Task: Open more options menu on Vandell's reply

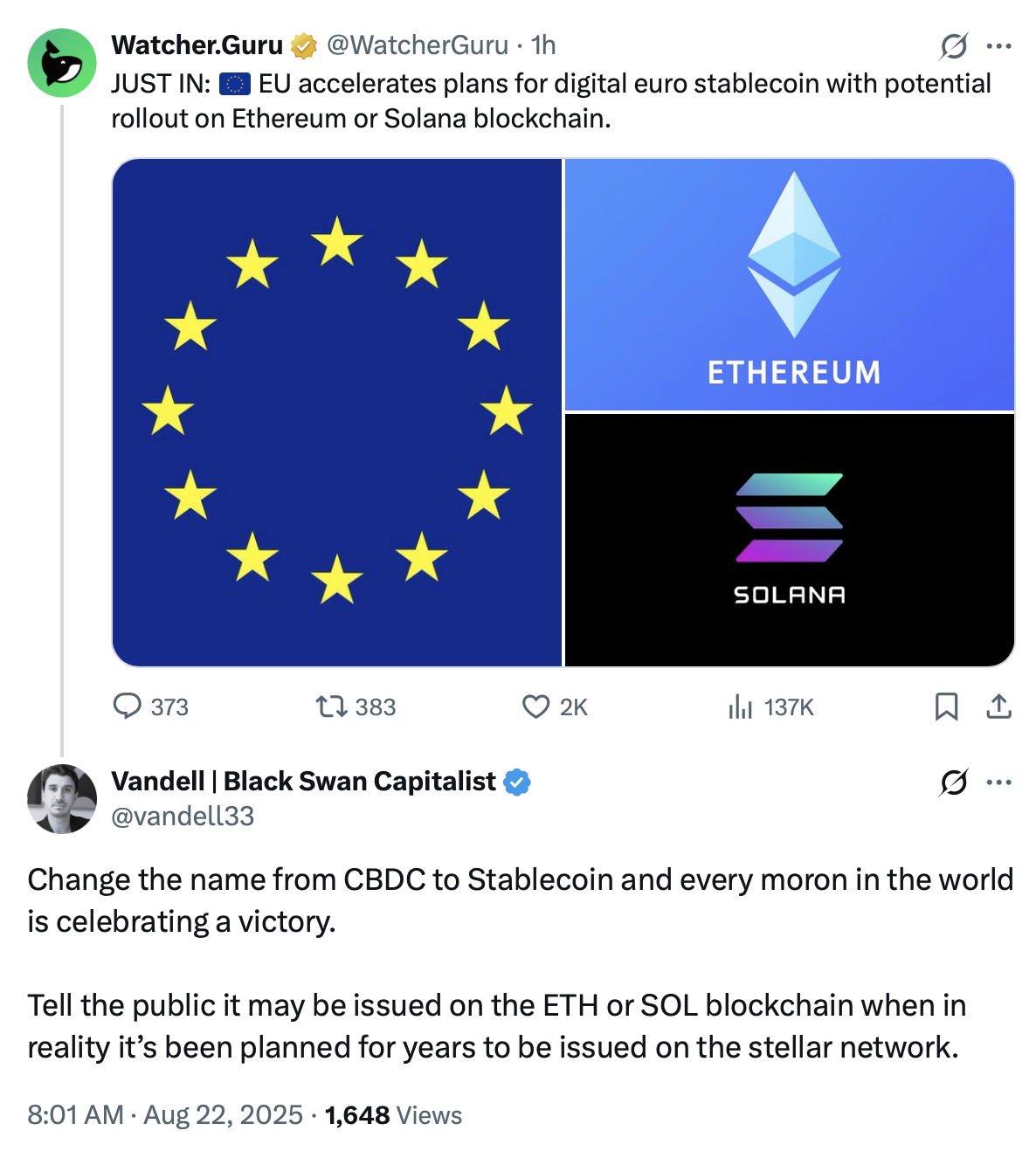Action: (998, 782)
